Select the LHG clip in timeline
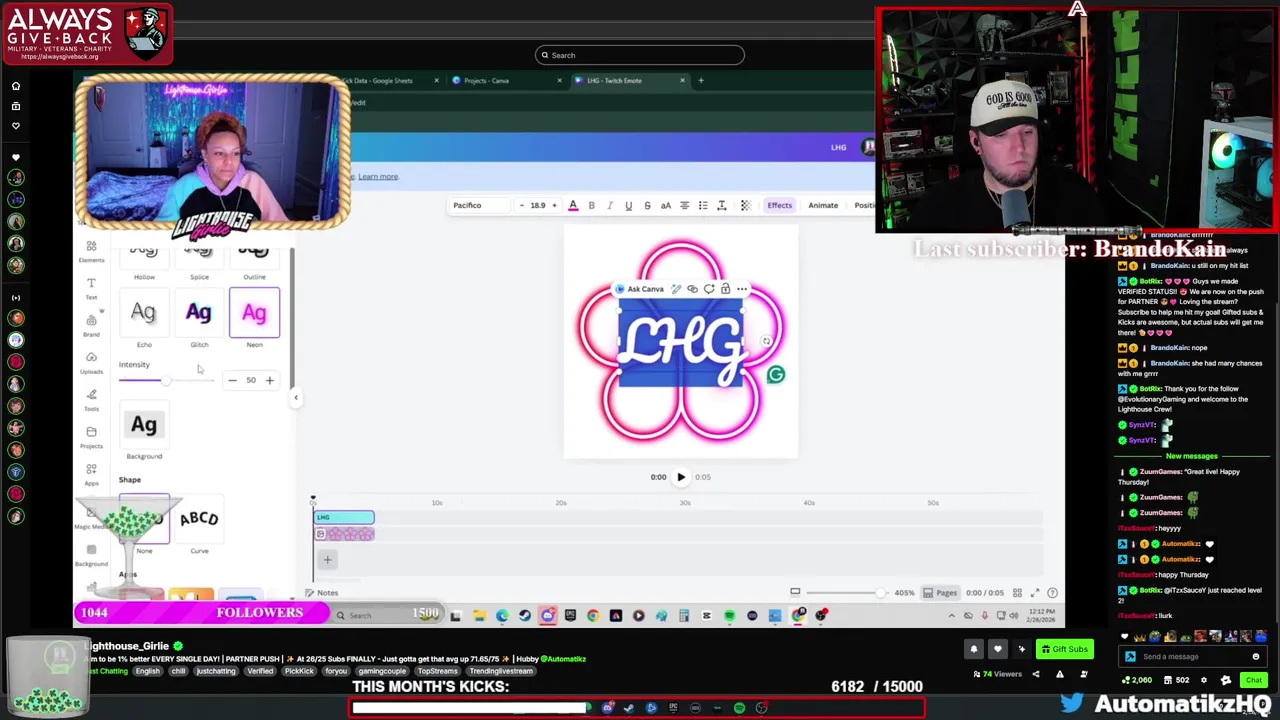The image size is (1280, 720). pos(344,517)
